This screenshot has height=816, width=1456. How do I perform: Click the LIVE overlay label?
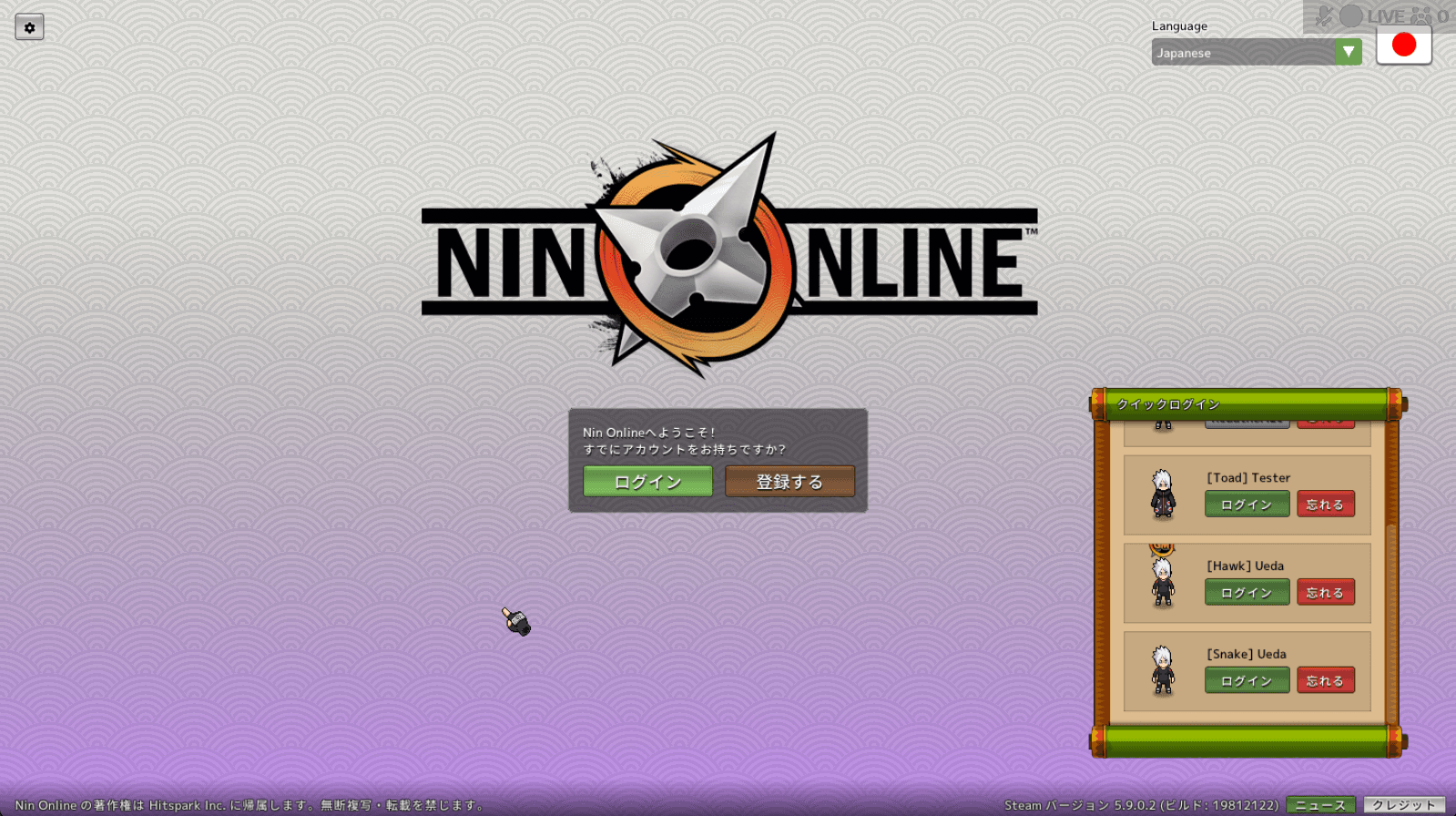tap(1386, 16)
